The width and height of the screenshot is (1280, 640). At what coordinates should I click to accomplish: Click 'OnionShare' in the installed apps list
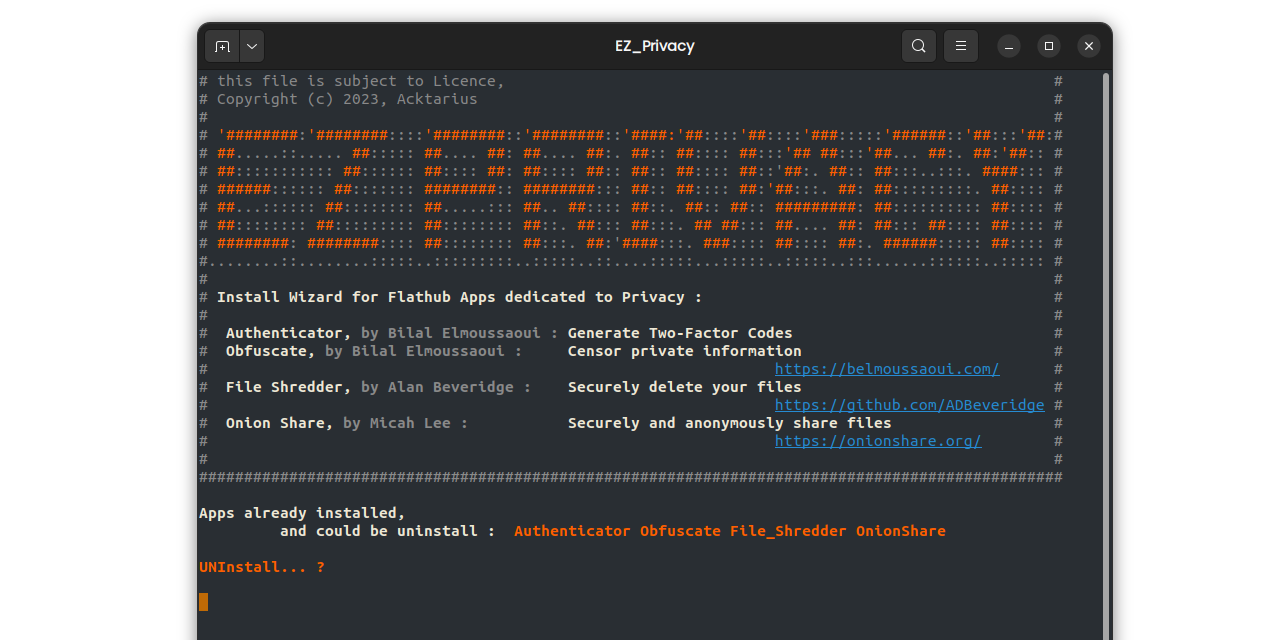[x=900, y=531]
